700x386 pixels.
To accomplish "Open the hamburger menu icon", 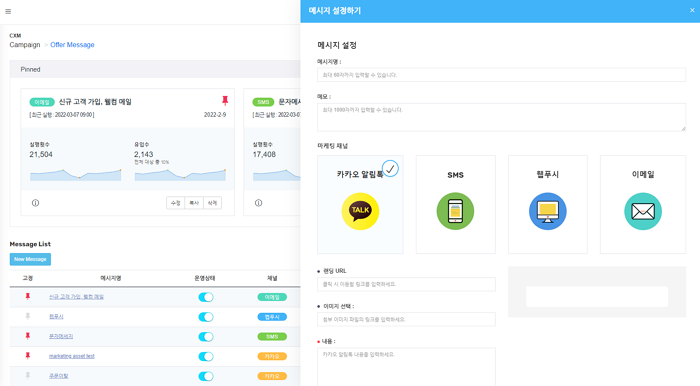I will (x=8, y=12).
